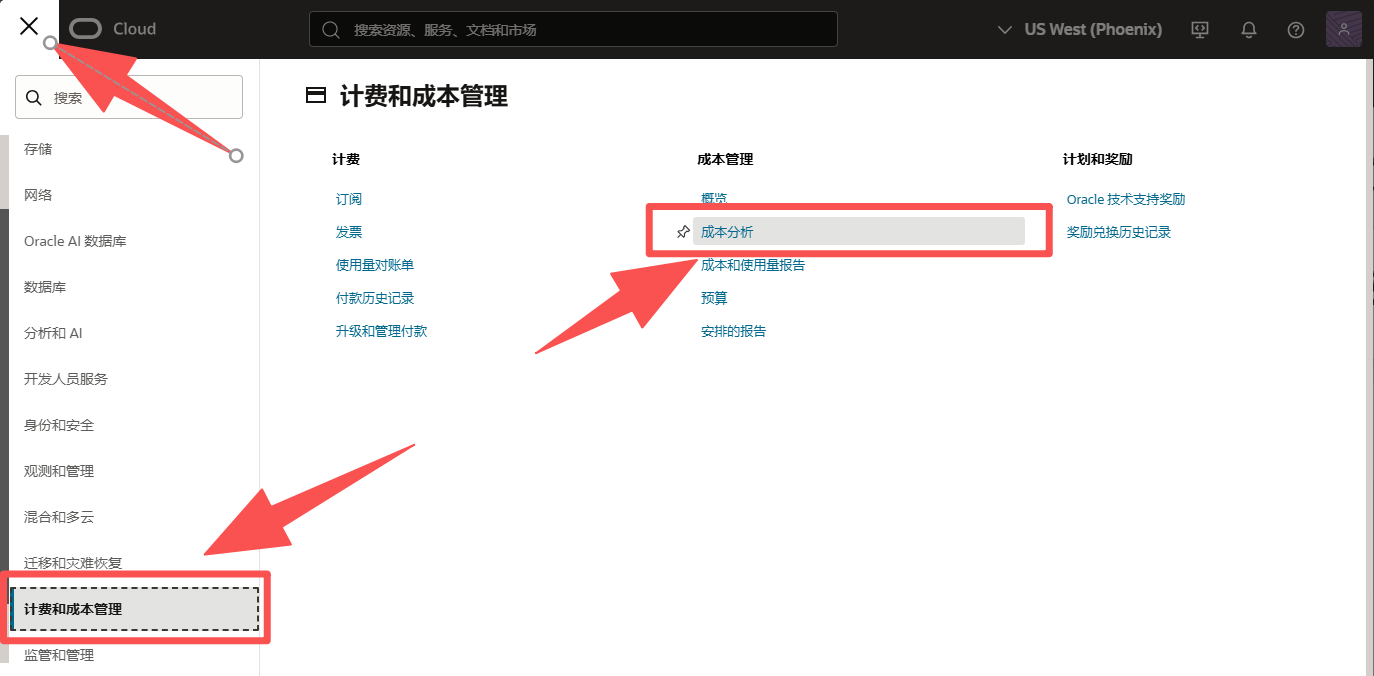This screenshot has height=676, width=1374.
Task: Pin the 成本分析 menu item
Action: [x=683, y=232]
